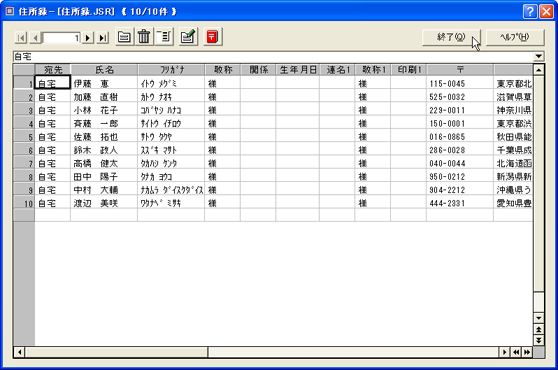
Task: Click the horizontal scrollbar thumb
Action: tap(116, 352)
